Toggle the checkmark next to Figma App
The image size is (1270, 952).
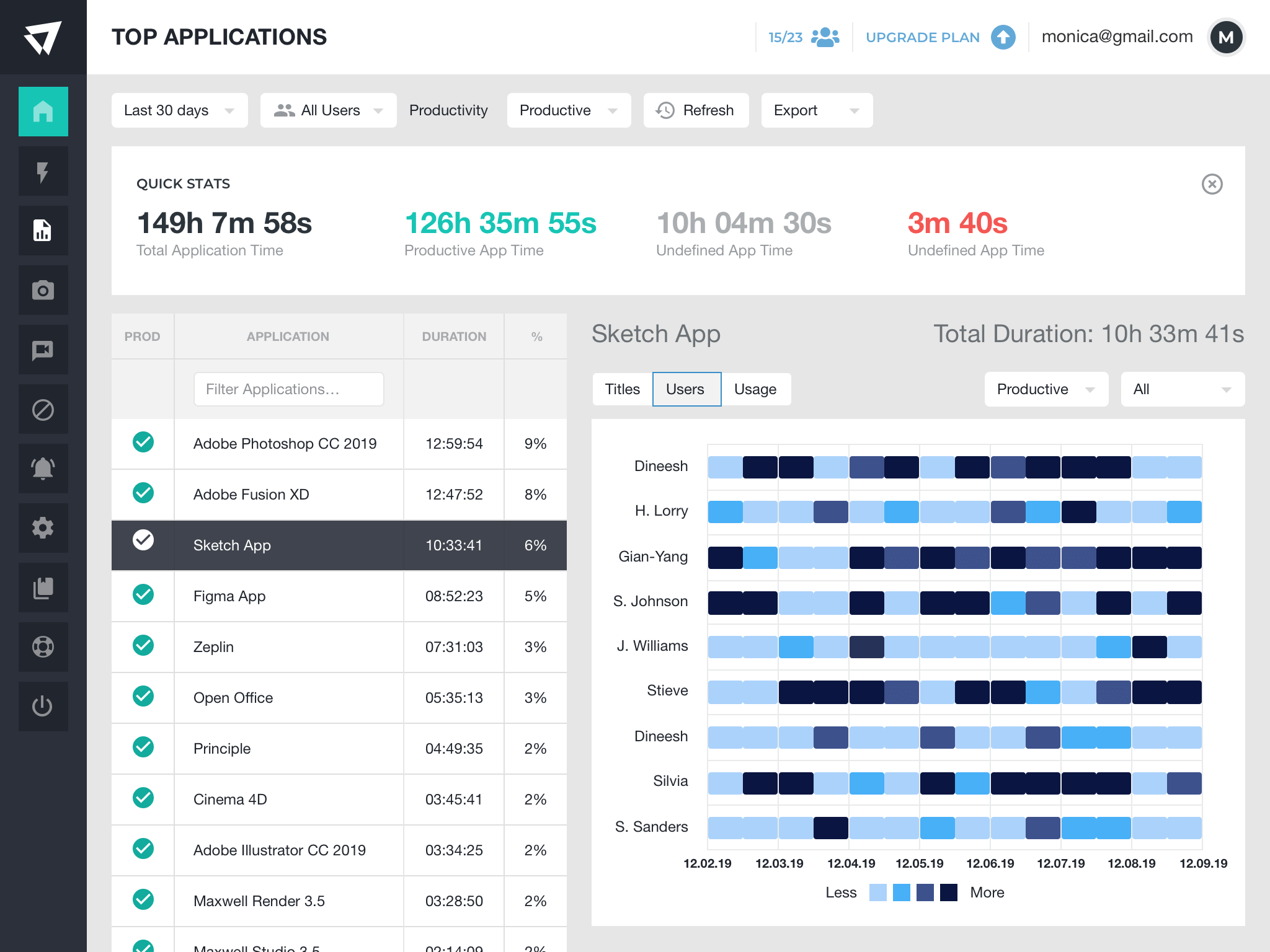point(143,596)
